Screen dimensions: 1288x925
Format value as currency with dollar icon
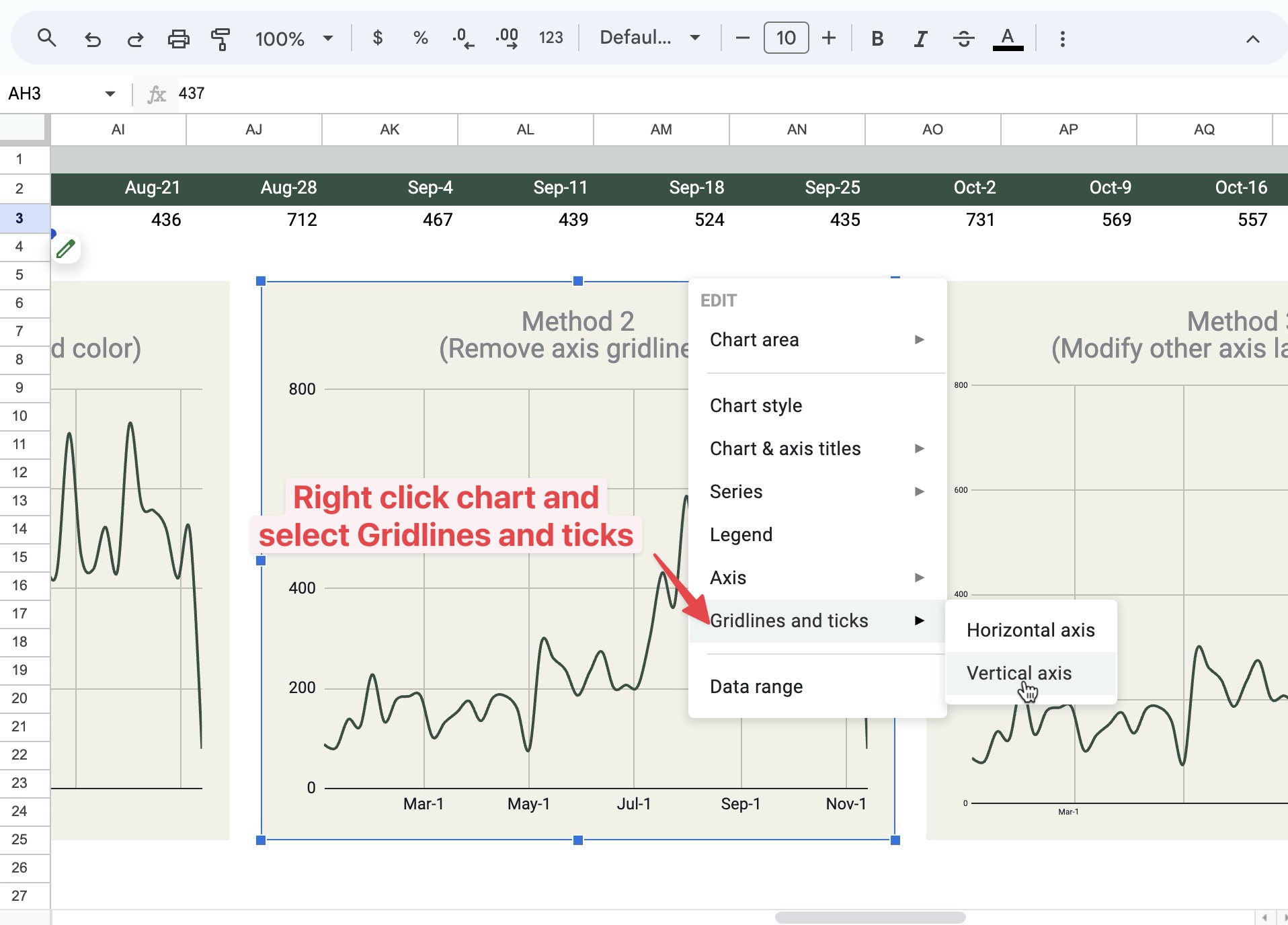(x=378, y=38)
